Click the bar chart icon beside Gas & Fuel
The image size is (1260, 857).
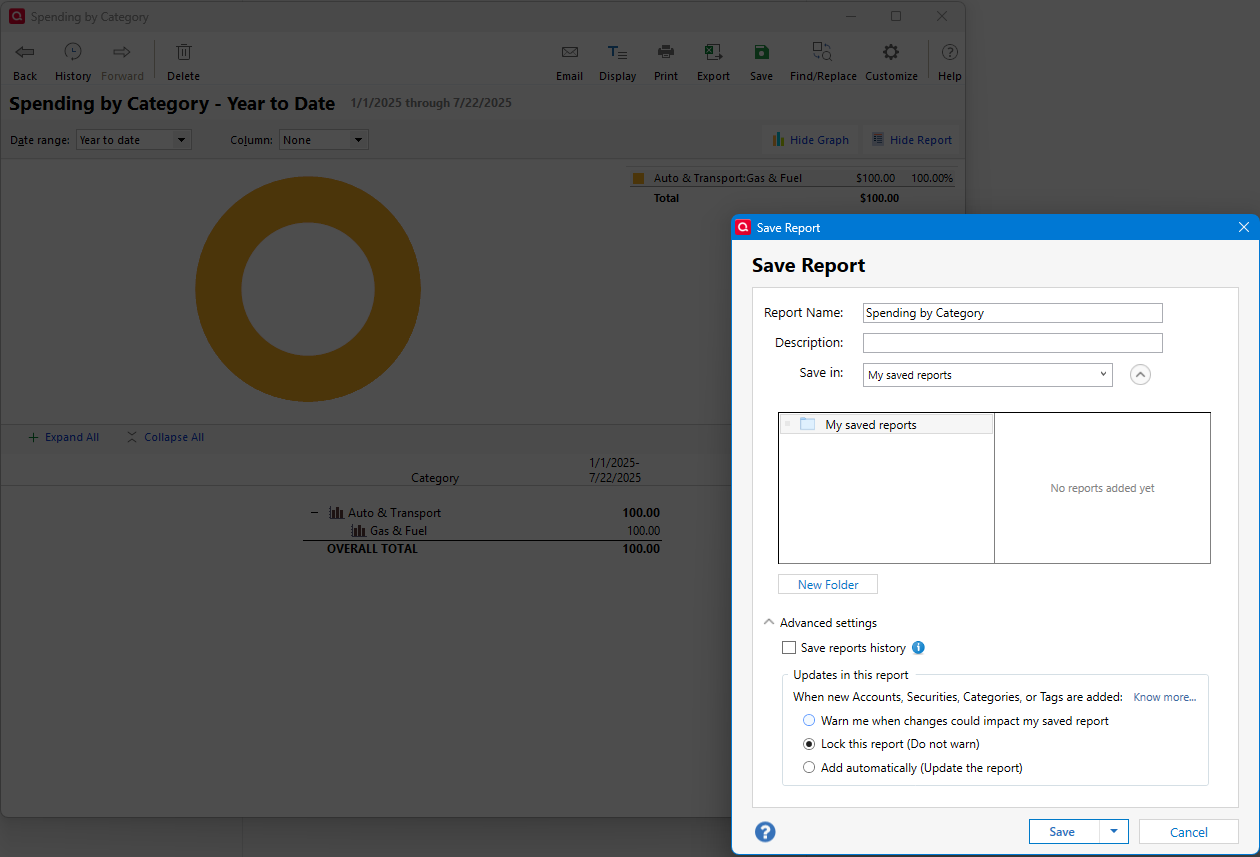pos(358,531)
